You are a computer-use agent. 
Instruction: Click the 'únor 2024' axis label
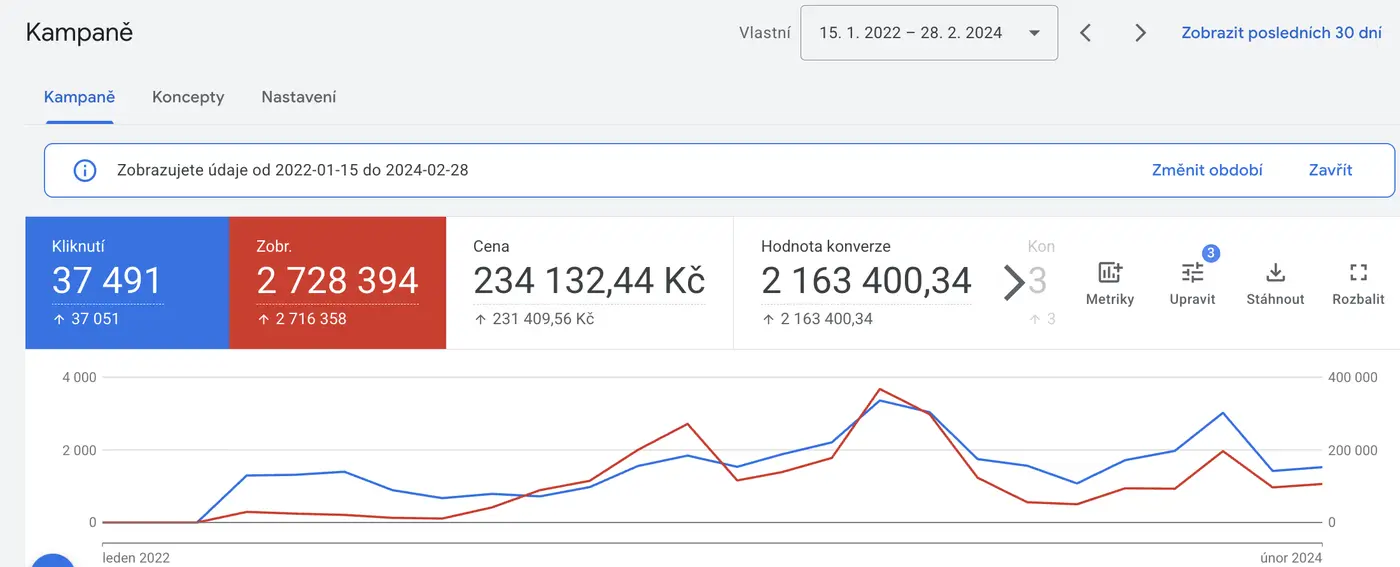click(x=1291, y=557)
